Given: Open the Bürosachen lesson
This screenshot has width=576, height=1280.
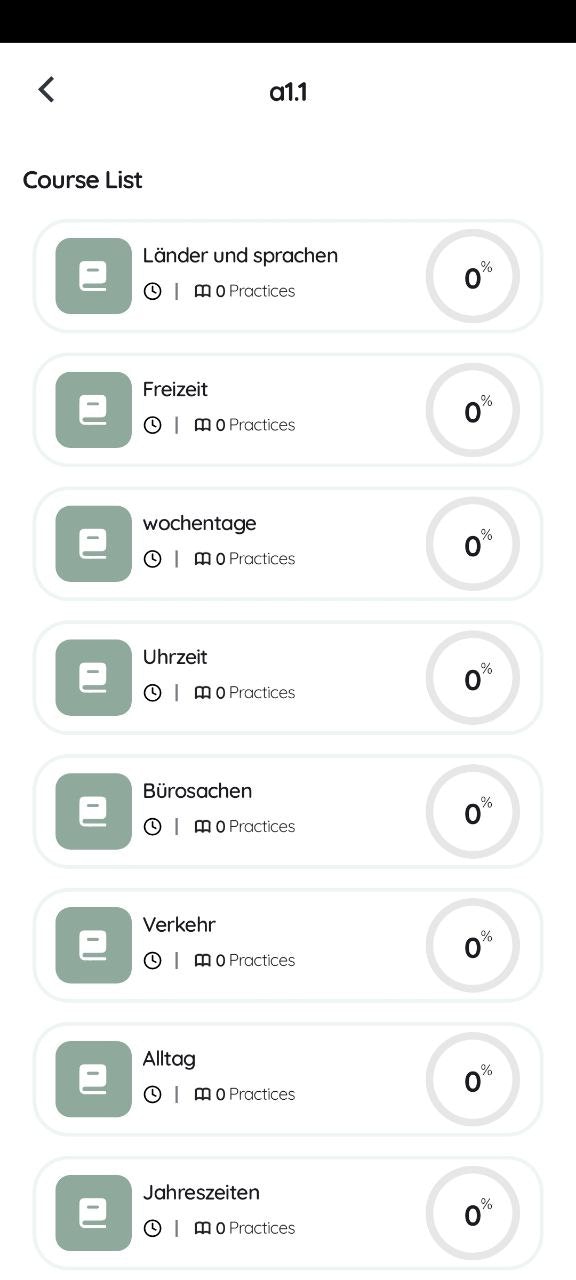Looking at the screenshot, I should coord(288,811).
